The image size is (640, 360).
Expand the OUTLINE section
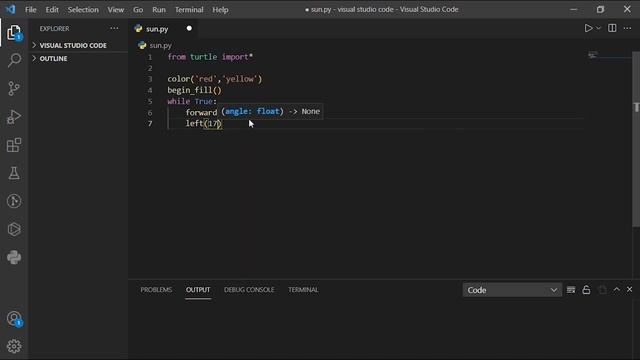click(x=78, y=58)
